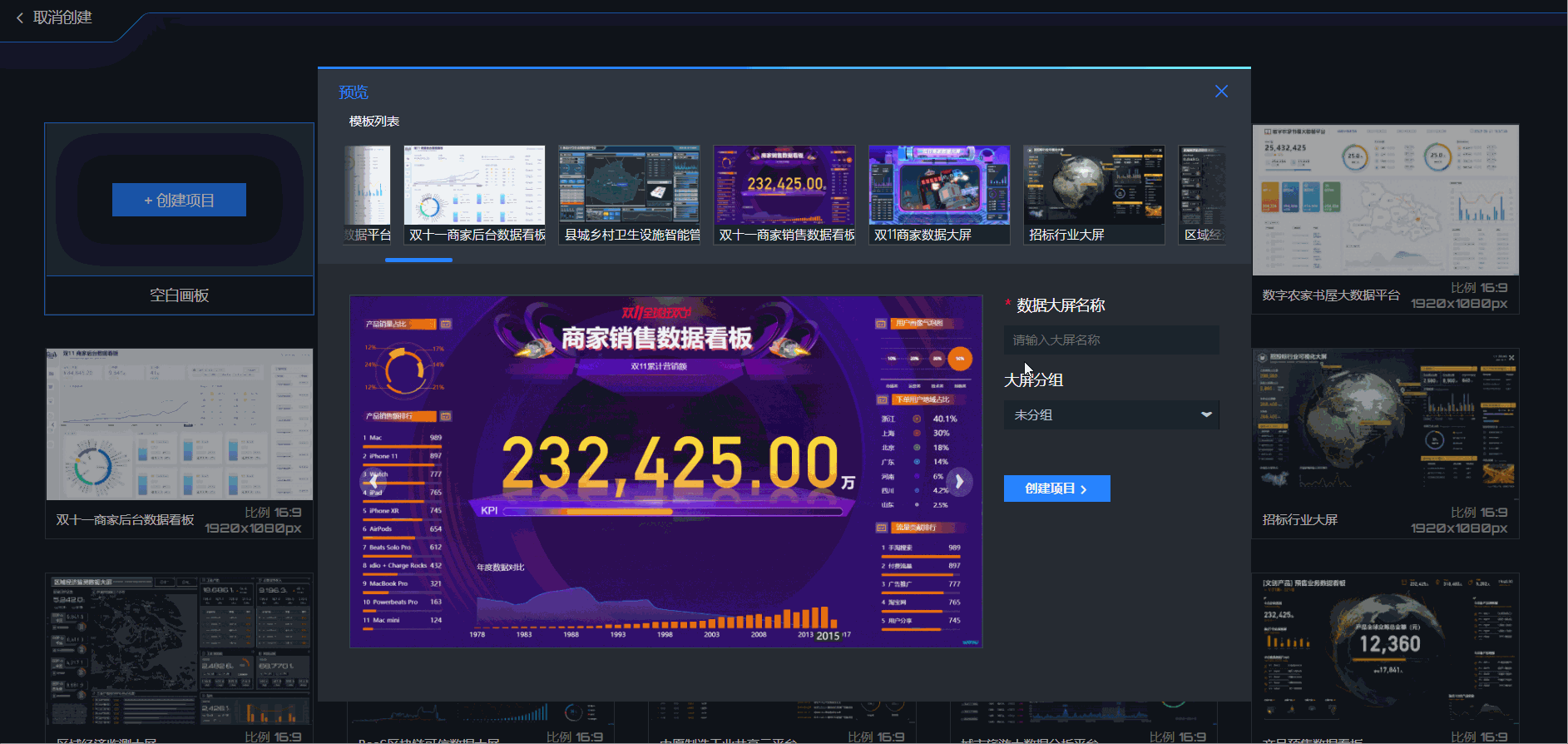Click the 预览 dialog title
The height and width of the screenshot is (744, 1568).
click(x=354, y=92)
